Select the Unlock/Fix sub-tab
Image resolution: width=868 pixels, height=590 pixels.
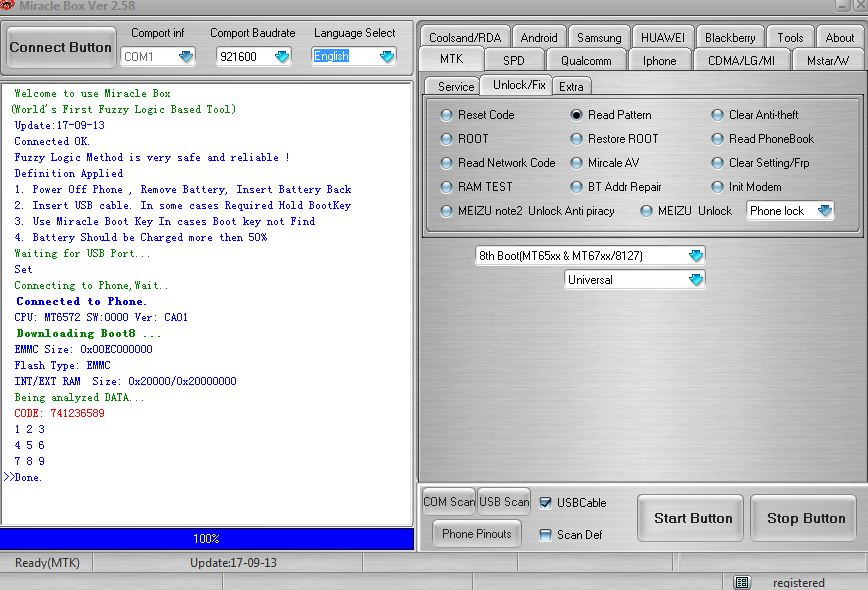click(x=519, y=85)
